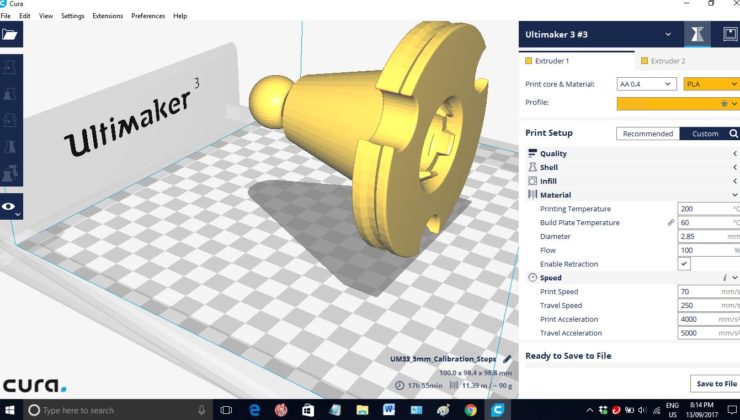
Task: Select Recommended print setup mode
Action: (648, 134)
